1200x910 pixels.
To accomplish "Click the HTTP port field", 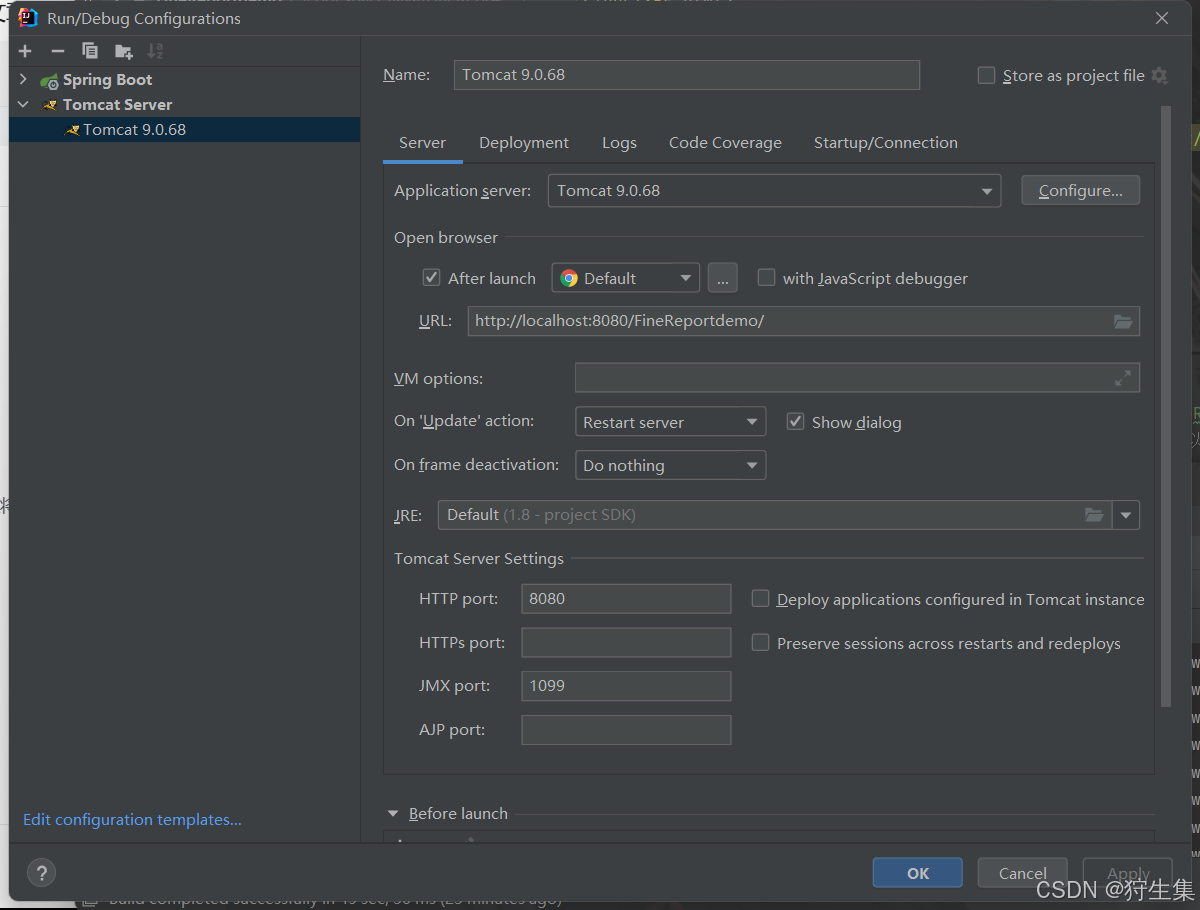I will pyautogui.click(x=626, y=599).
